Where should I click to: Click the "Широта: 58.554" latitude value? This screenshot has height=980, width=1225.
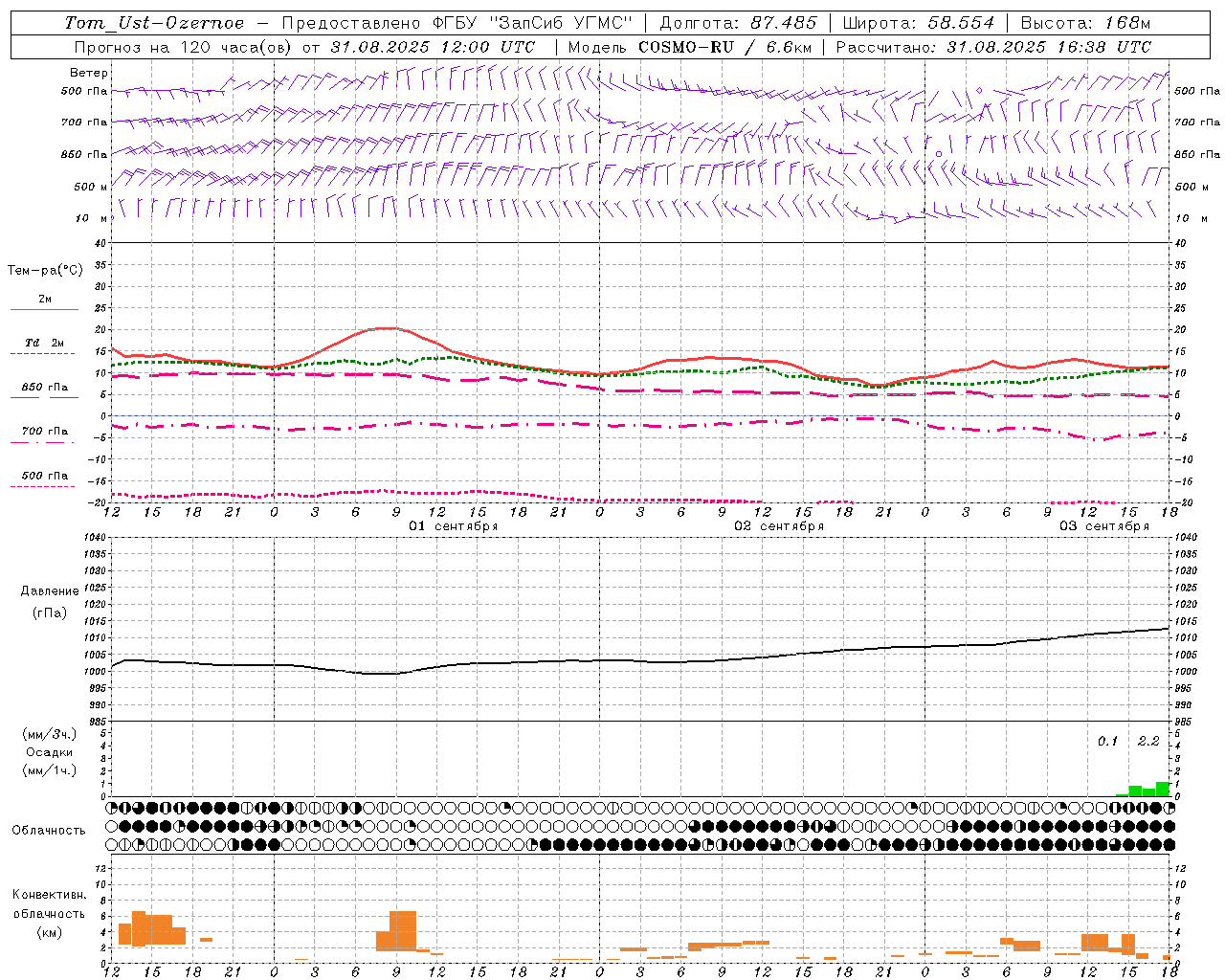pyautogui.click(x=918, y=23)
